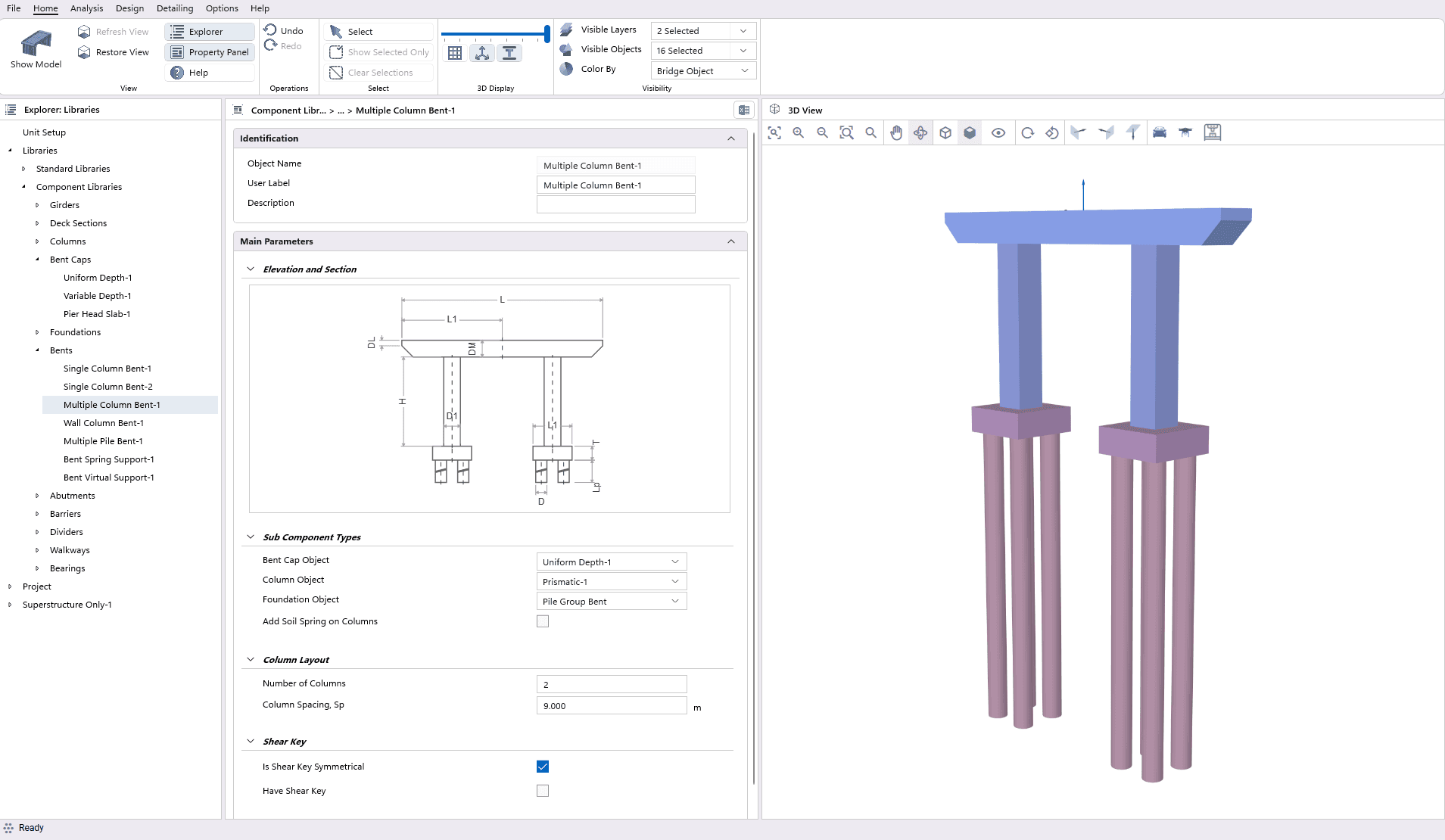Open the Color By dropdown
Image resolution: width=1445 pixels, height=840 pixels.
(702, 70)
